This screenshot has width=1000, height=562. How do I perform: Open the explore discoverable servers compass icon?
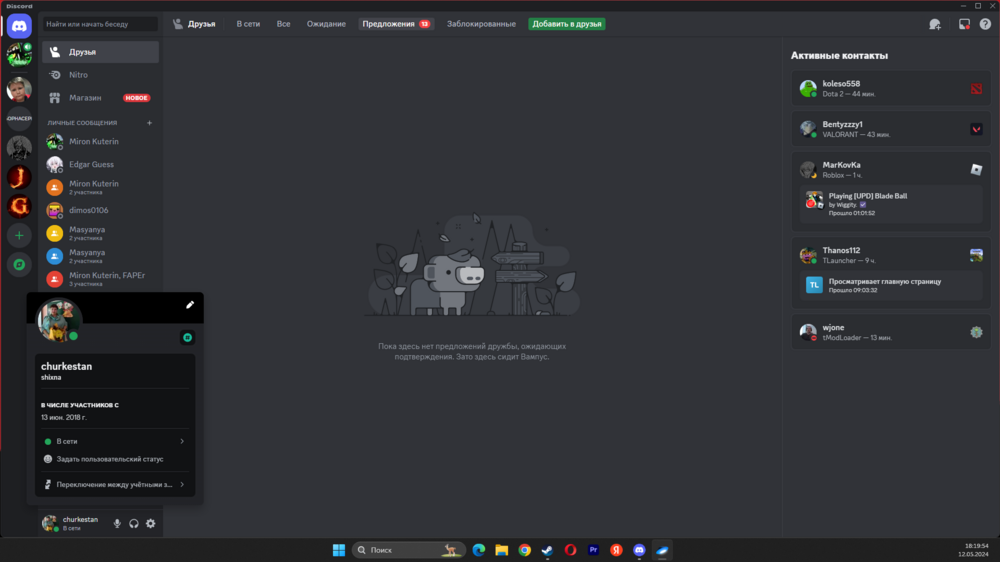pyautogui.click(x=19, y=265)
